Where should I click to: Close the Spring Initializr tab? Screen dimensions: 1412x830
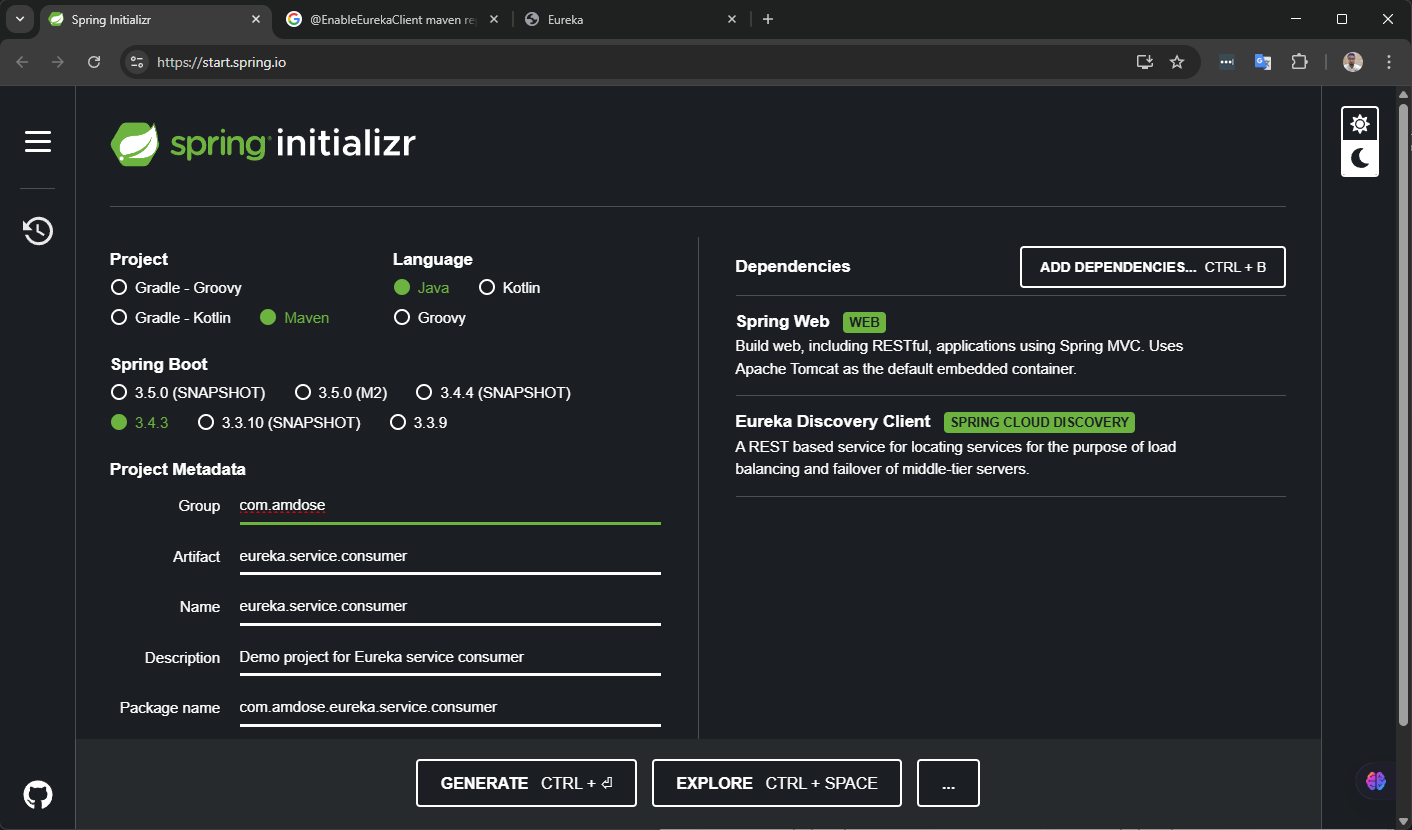click(x=256, y=19)
